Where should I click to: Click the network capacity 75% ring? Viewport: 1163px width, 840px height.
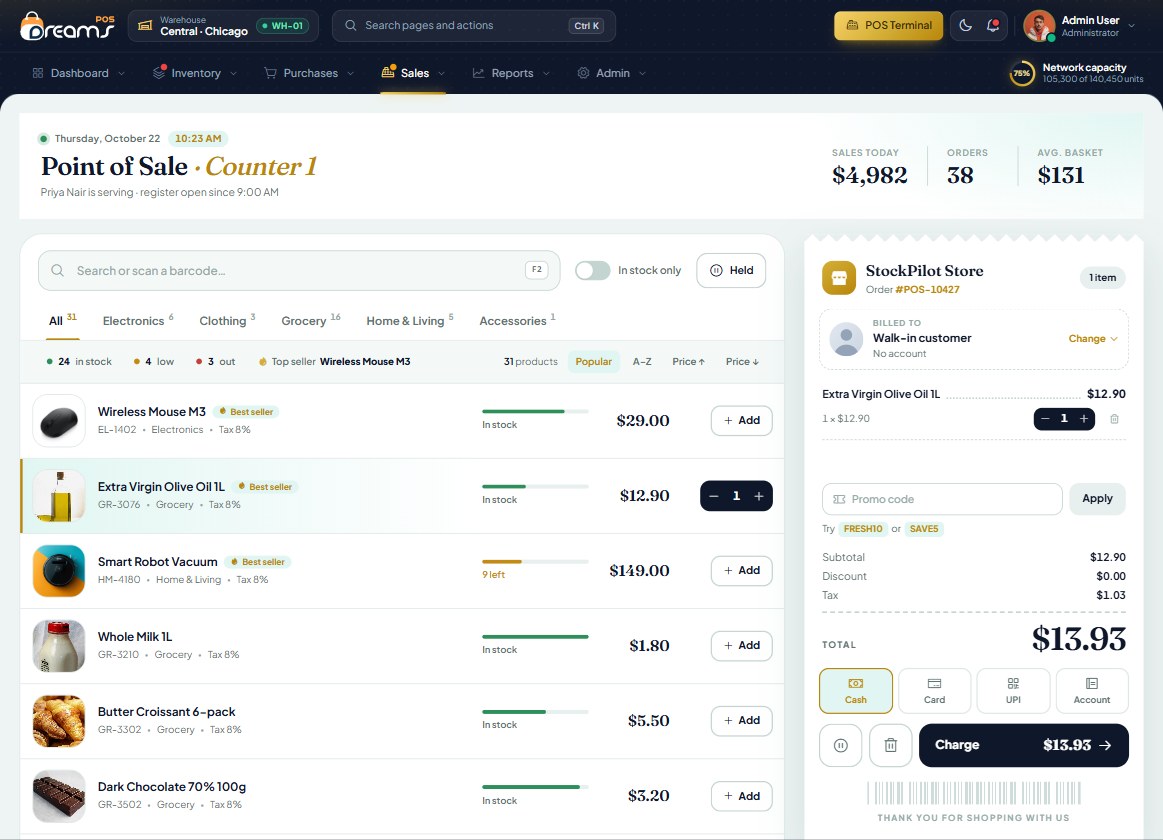[1022, 73]
